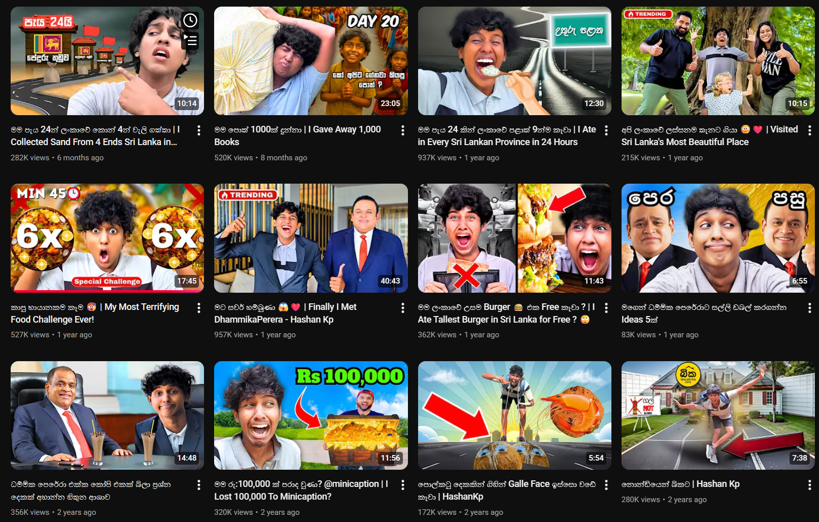Open three-dot menu for Lost 100,000 To Minicaption
819x522 pixels.
click(x=402, y=485)
